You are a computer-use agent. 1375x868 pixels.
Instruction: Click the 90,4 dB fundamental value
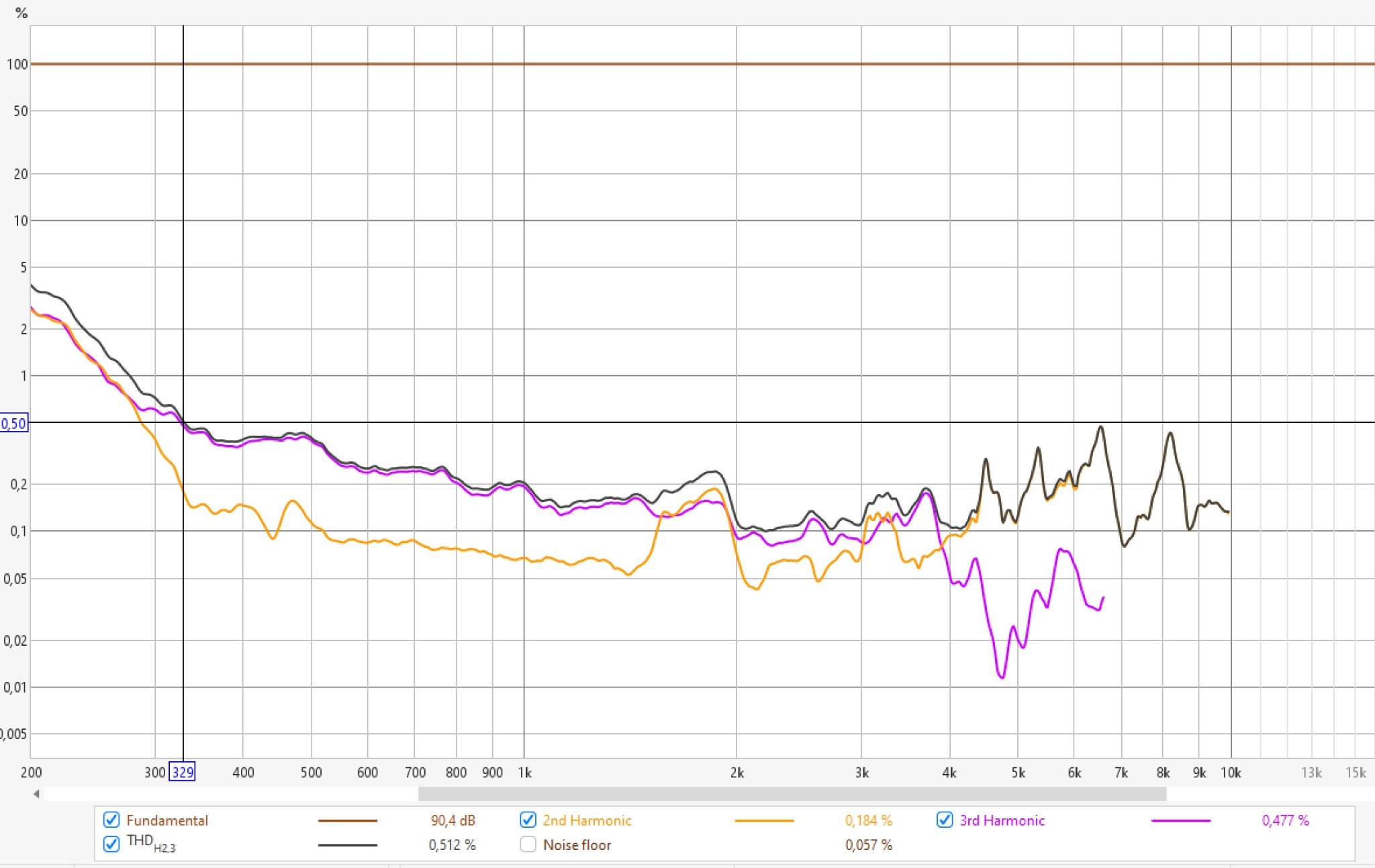453,820
